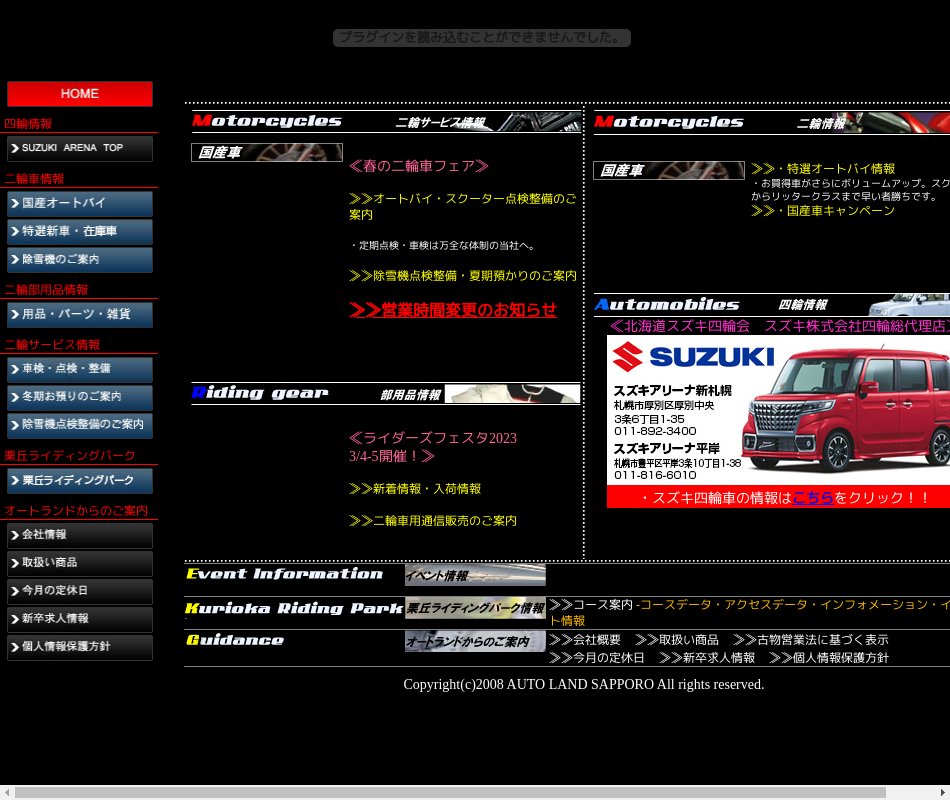Open 栗丘ライディングパーク sidebar button
This screenshot has width=950, height=800.
coord(80,481)
